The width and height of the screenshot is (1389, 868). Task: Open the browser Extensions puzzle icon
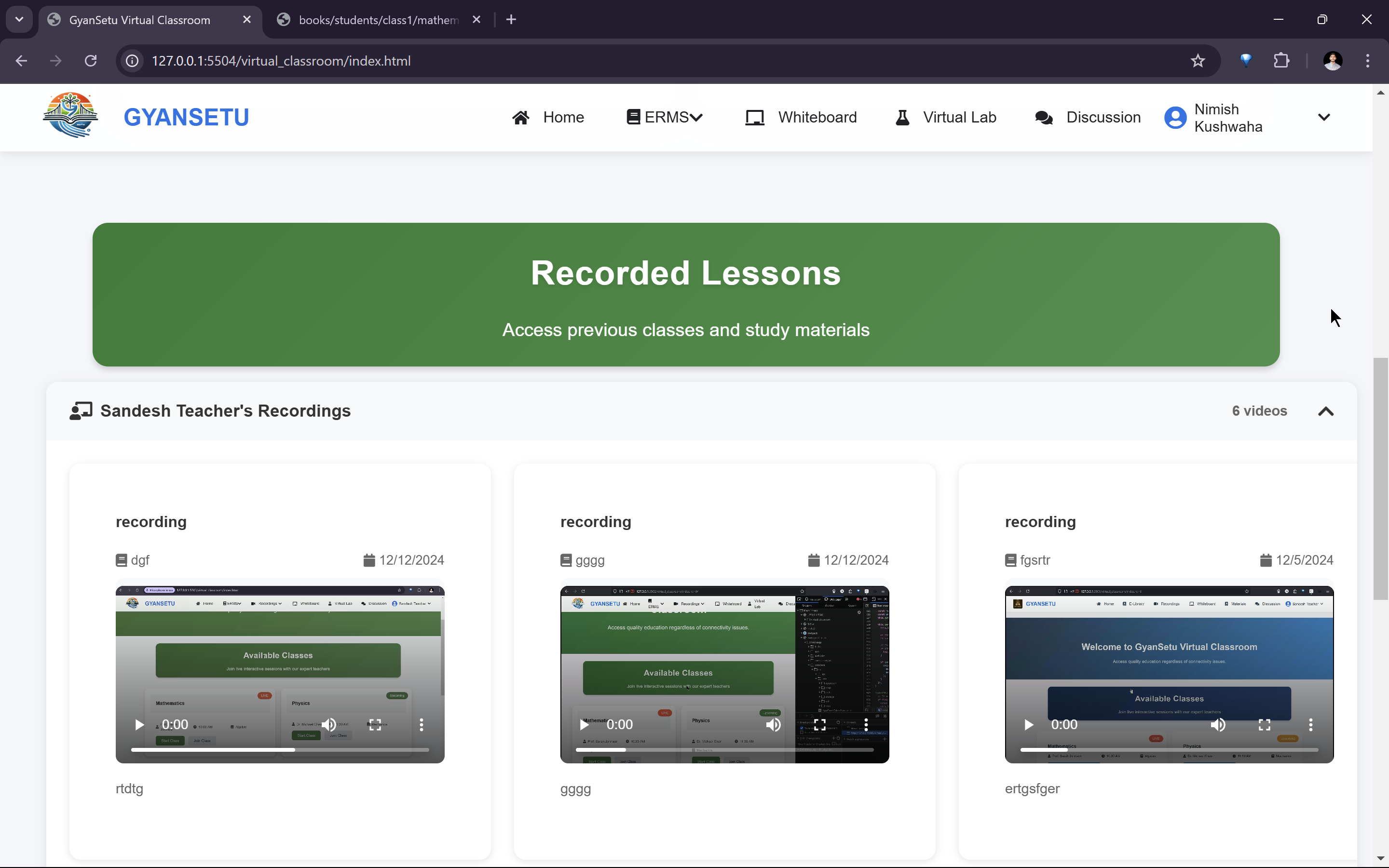pos(1281,61)
